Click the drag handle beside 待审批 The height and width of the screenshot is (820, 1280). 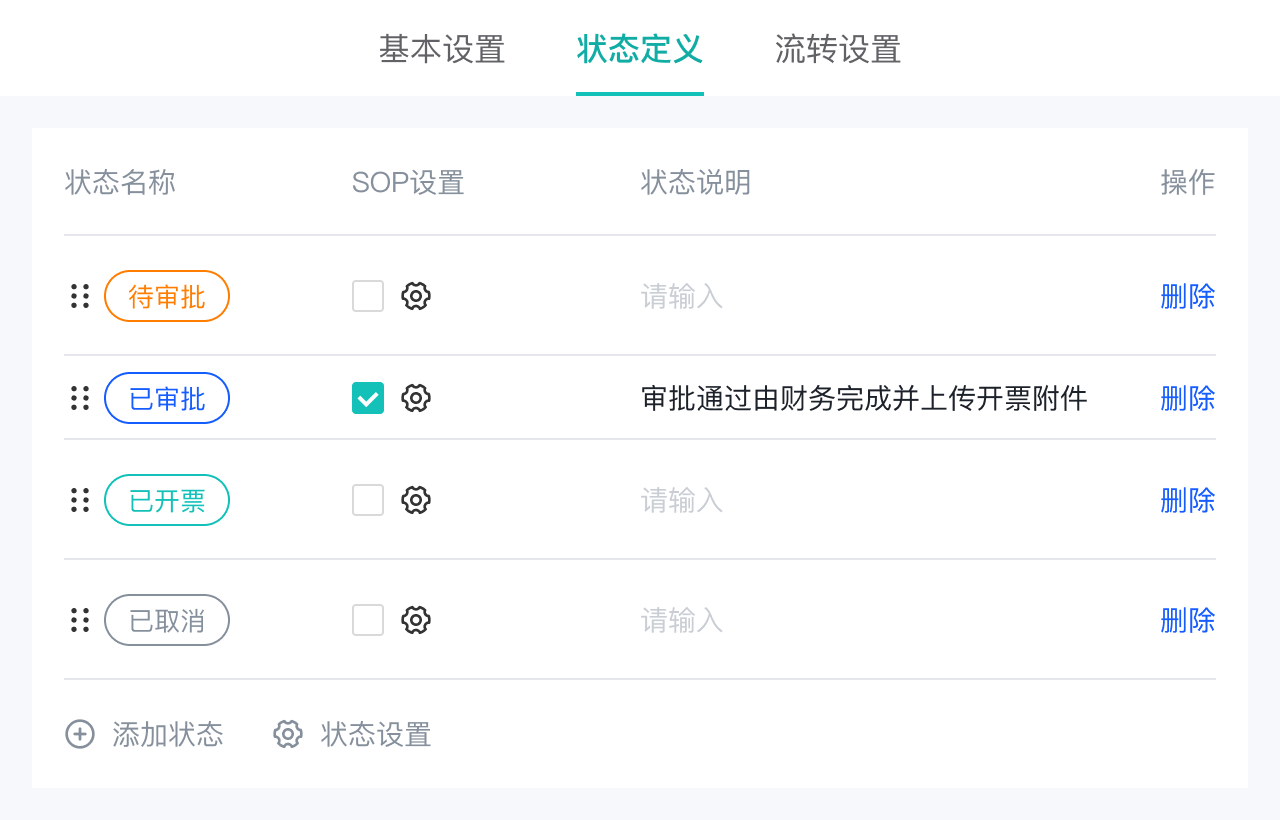tap(80, 296)
